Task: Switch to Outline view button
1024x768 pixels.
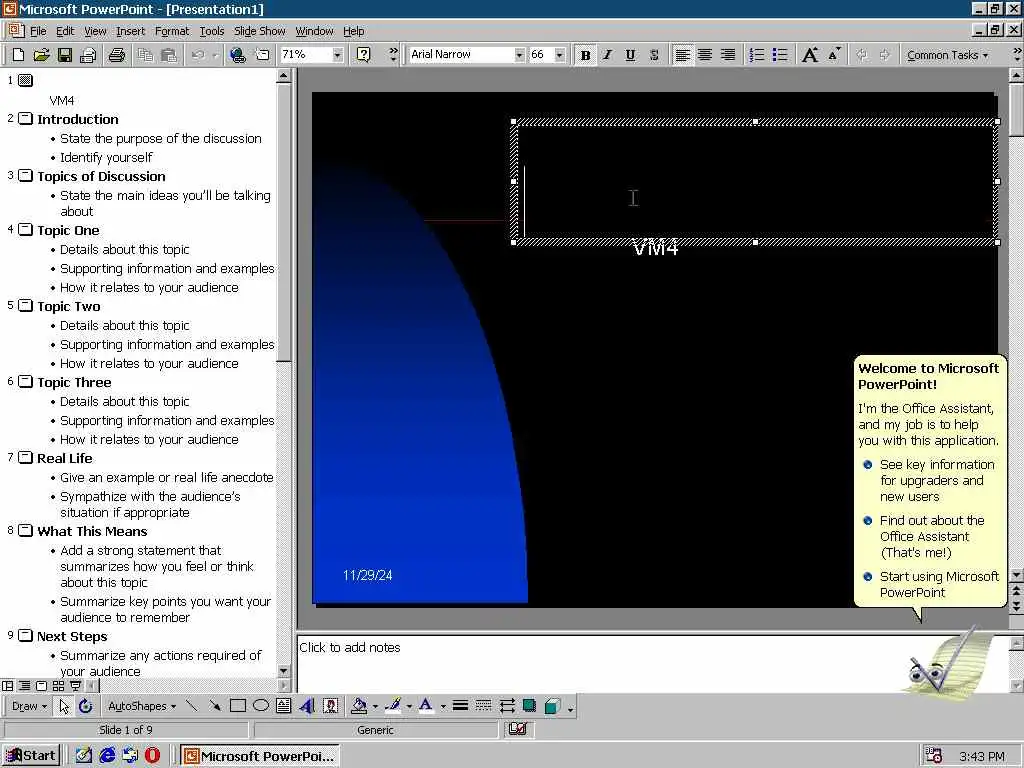Action: [24, 686]
